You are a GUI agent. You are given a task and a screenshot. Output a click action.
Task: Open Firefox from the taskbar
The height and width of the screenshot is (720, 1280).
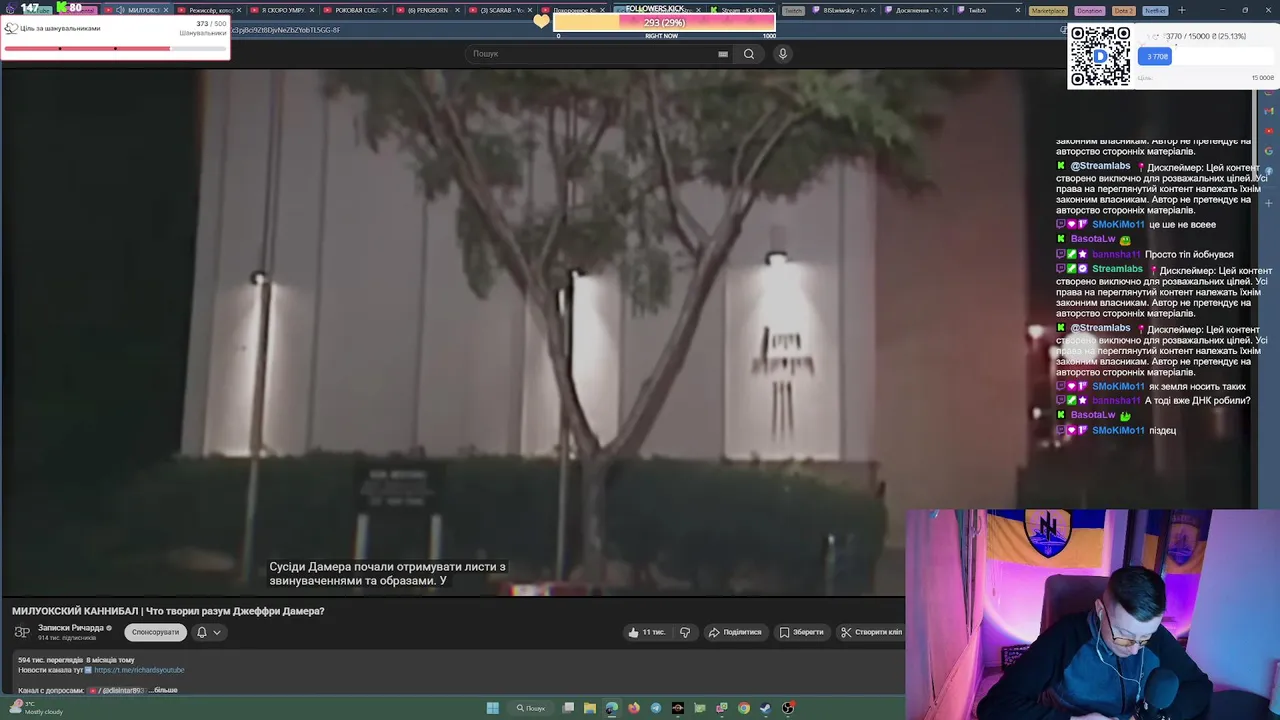634,708
